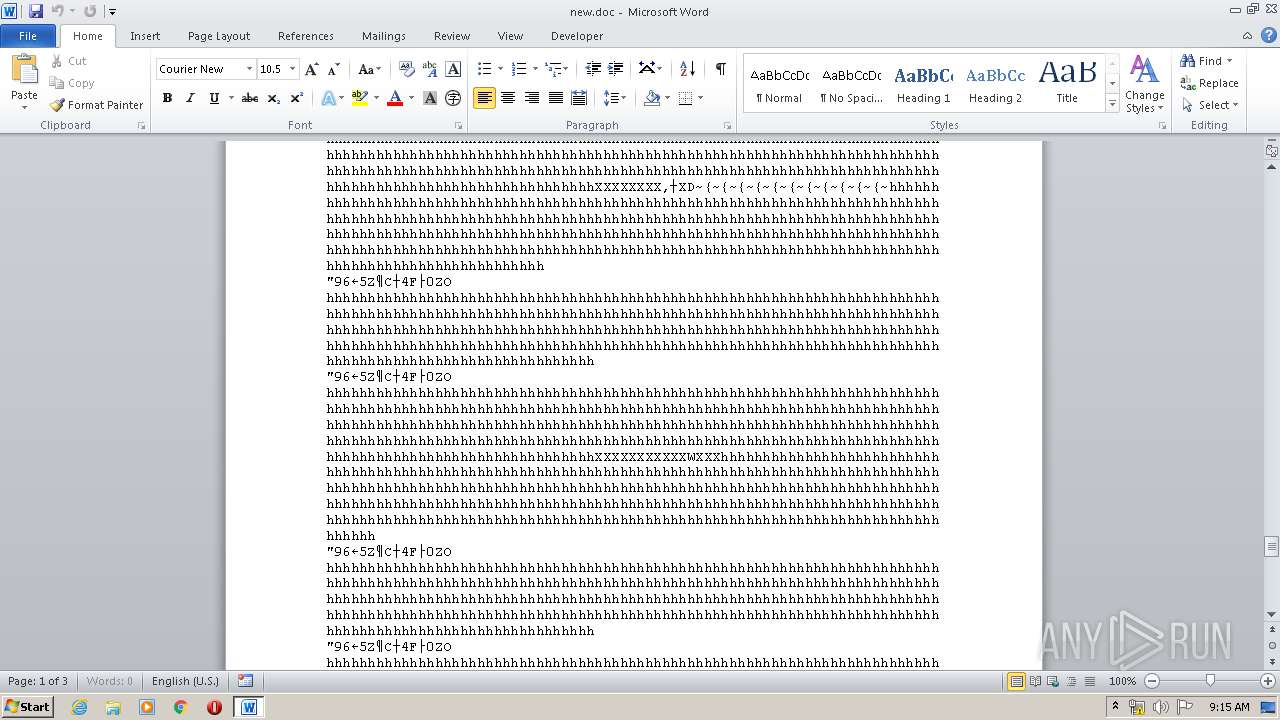The image size is (1280, 720).
Task: Align text to the right
Action: click(532, 98)
